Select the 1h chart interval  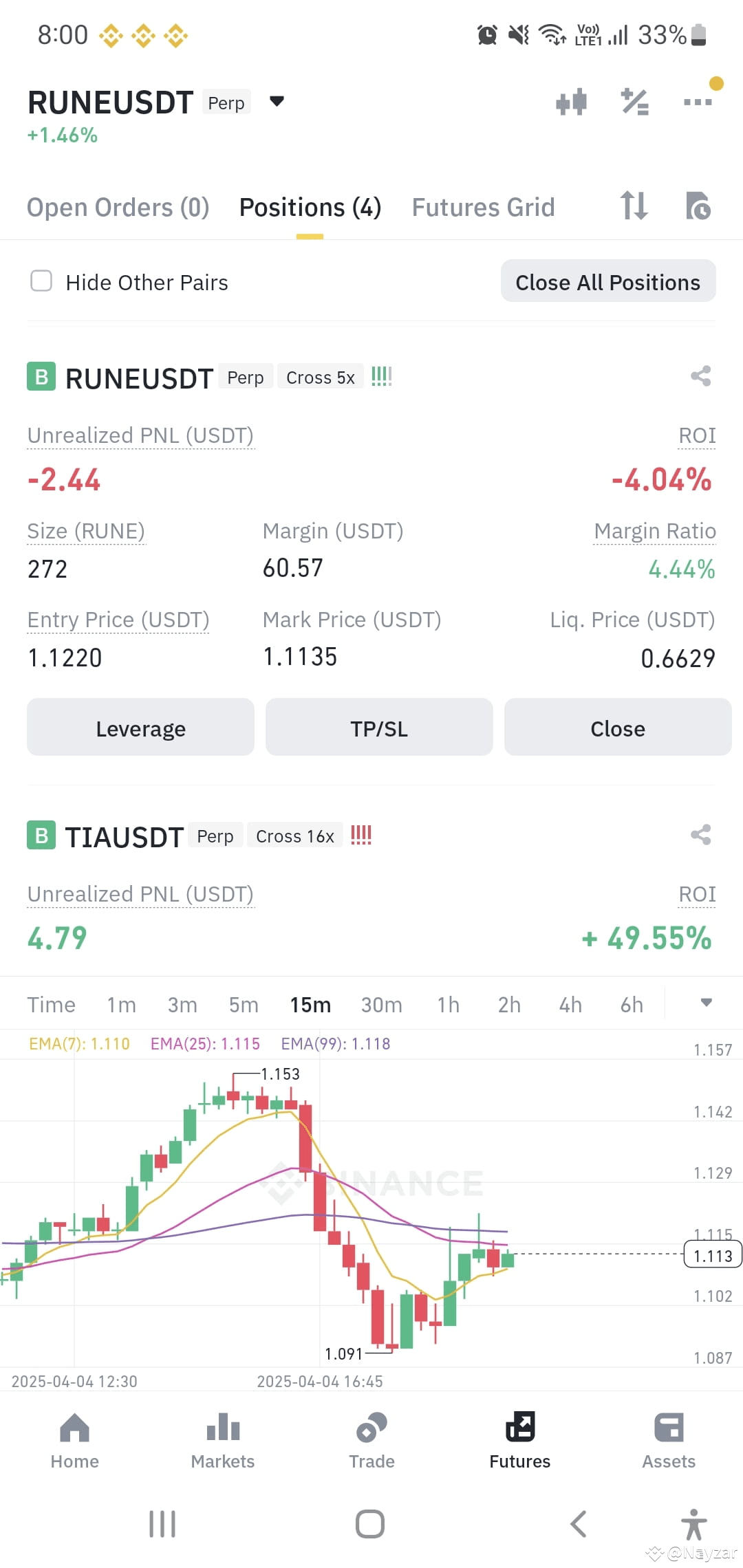(x=448, y=1005)
